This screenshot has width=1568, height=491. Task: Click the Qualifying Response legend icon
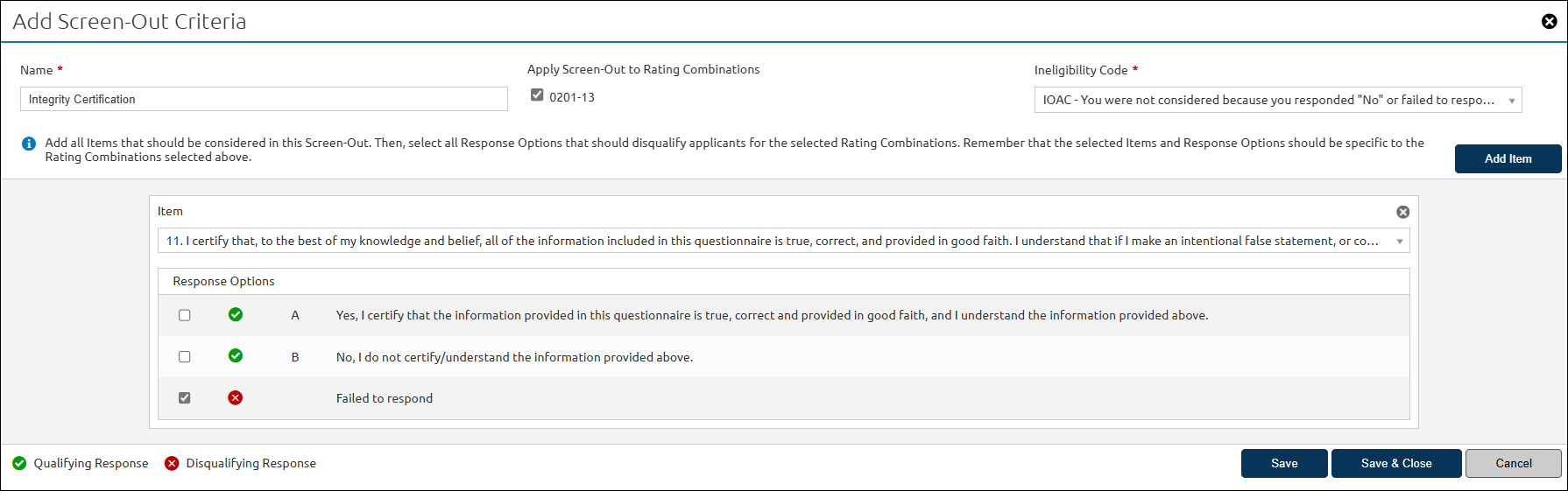(19, 463)
